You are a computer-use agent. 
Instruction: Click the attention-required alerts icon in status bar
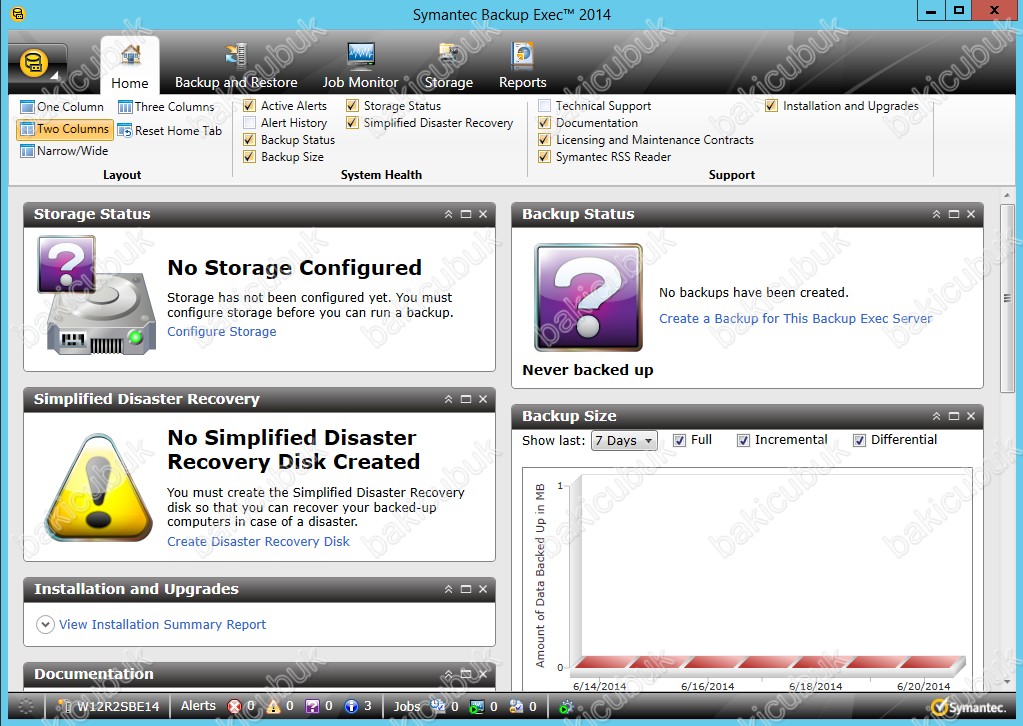(313, 706)
